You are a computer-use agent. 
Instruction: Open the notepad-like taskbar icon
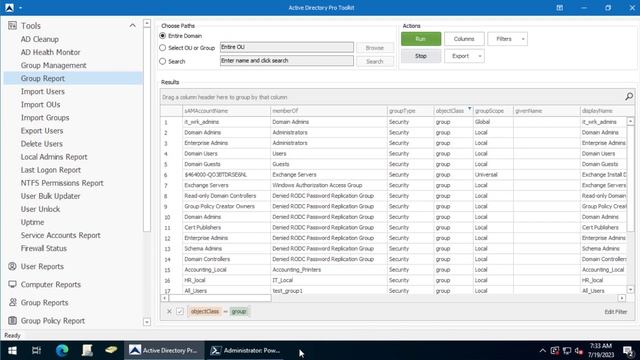click(x=87, y=351)
